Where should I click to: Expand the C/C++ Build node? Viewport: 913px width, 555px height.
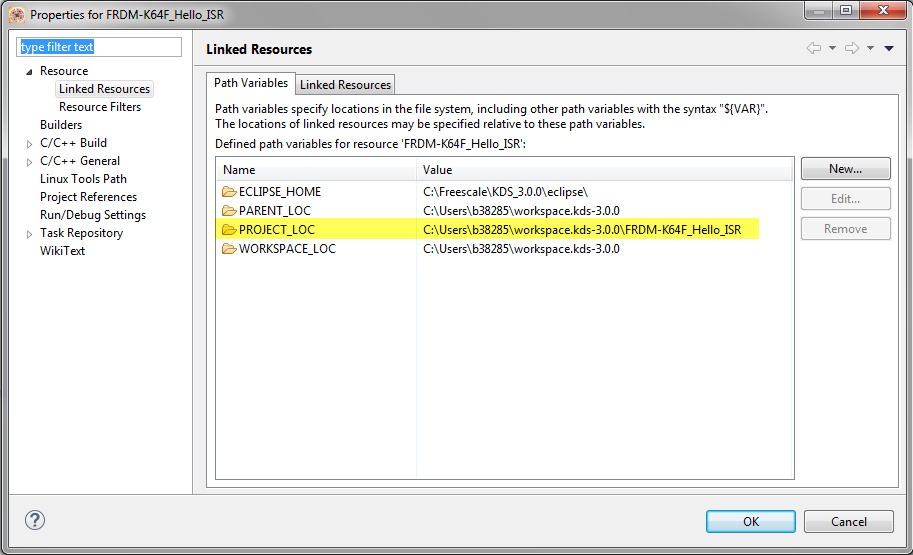click(29, 144)
